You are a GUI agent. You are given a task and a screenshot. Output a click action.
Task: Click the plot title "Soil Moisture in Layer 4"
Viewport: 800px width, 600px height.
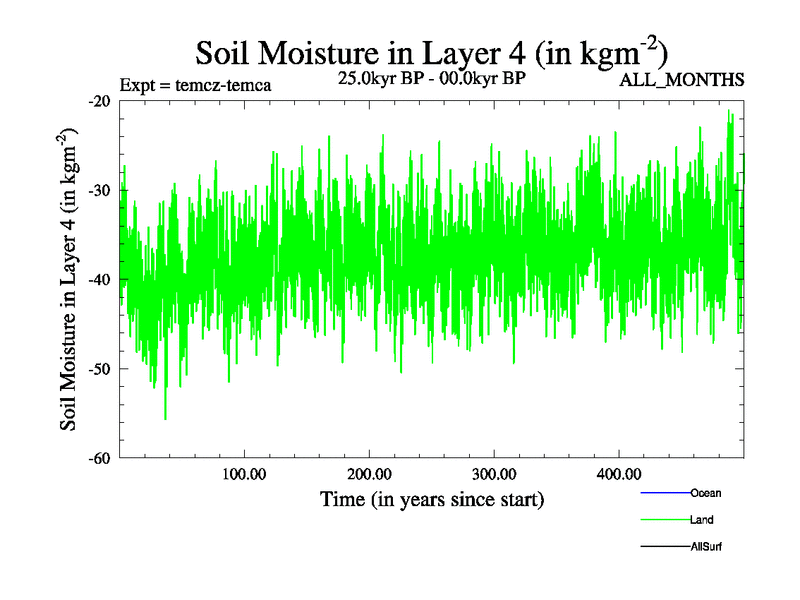[431, 54]
